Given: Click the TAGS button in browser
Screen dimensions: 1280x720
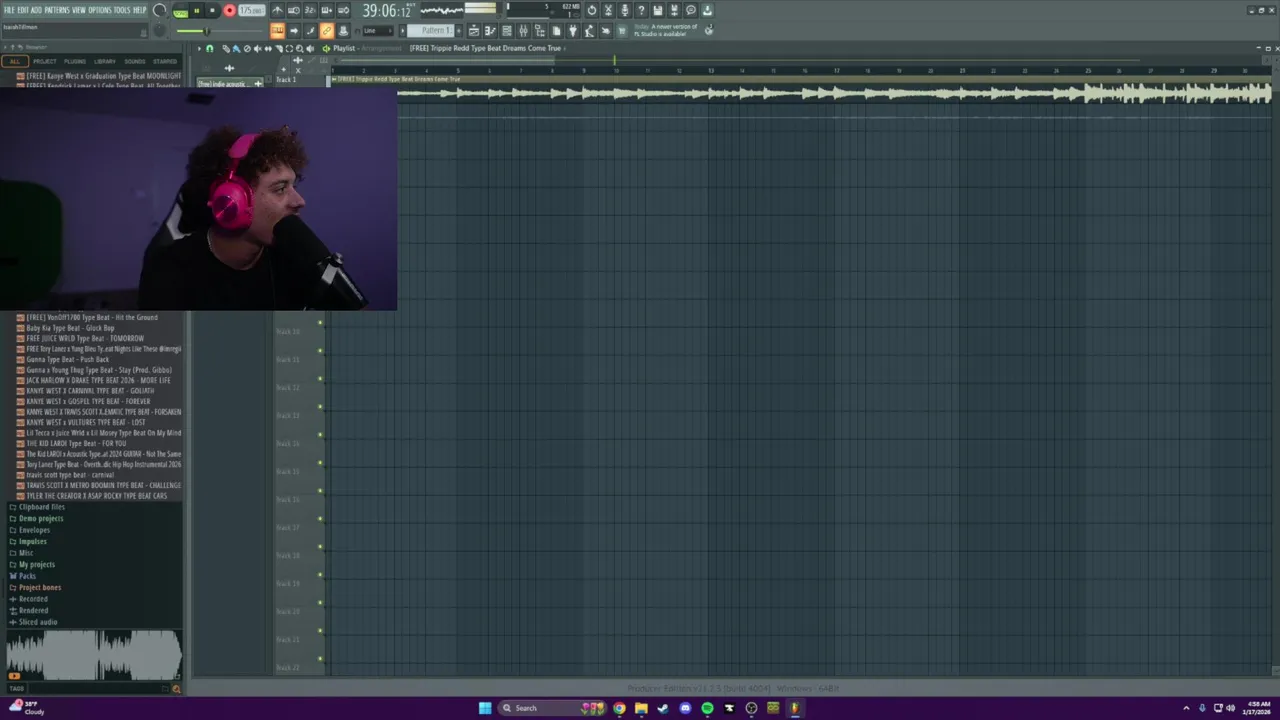Looking at the screenshot, I should click(16, 688).
